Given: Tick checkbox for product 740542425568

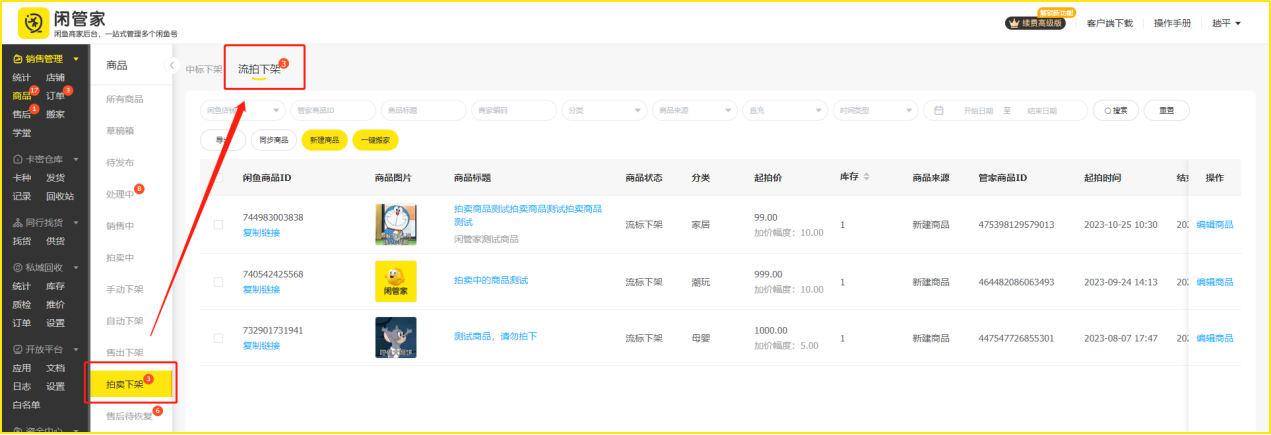Looking at the screenshot, I should 219,282.
